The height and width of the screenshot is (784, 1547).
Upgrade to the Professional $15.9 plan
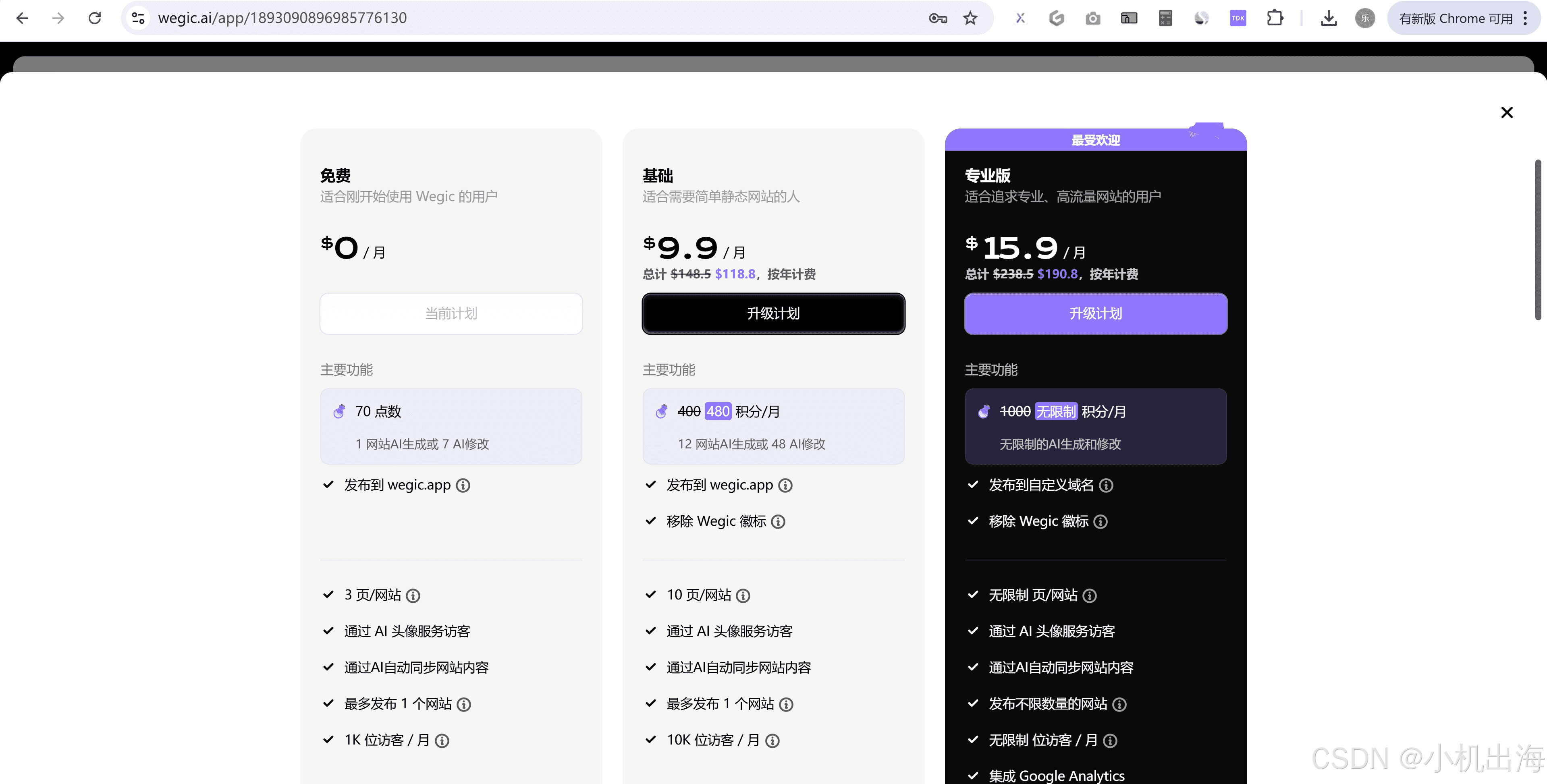(1095, 313)
